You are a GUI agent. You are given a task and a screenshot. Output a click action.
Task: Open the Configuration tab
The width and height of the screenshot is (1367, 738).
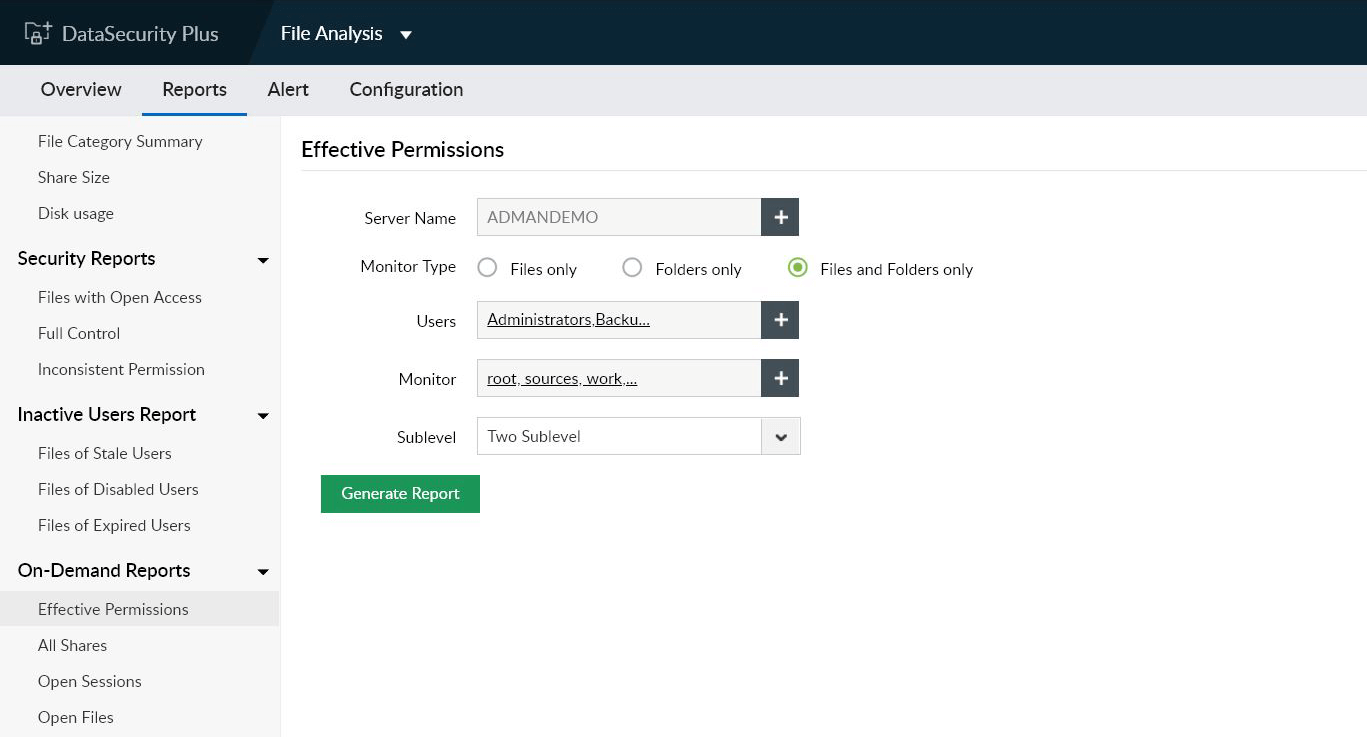click(x=406, y=89)
